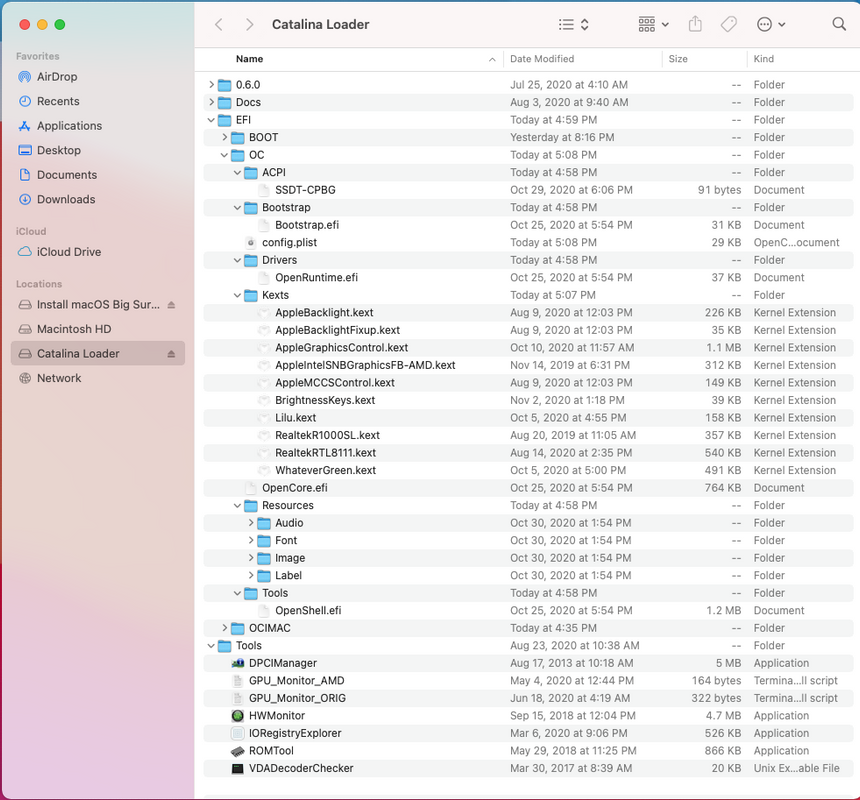Select AppleIntelSNBGraphicsFB-AMD.kext row

click(528, 365)
